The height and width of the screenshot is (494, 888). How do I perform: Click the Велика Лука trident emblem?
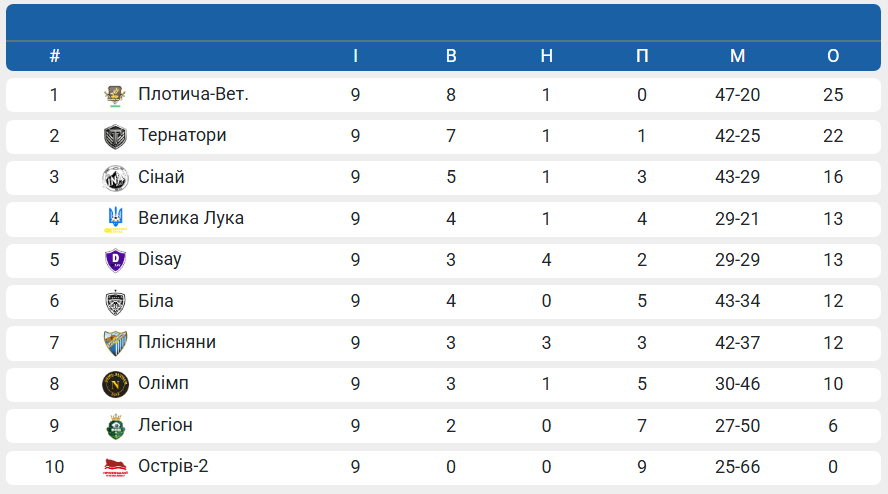point(115,219)
